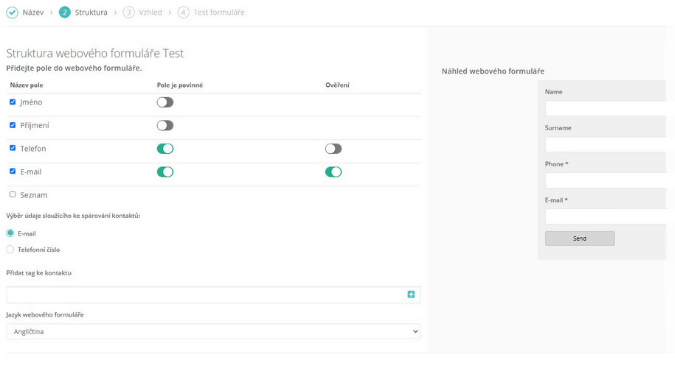Uncheck the Jméno field checkbox
Image resolution: width=675 pixels, height=385 pixels.
tap(12, 102)
